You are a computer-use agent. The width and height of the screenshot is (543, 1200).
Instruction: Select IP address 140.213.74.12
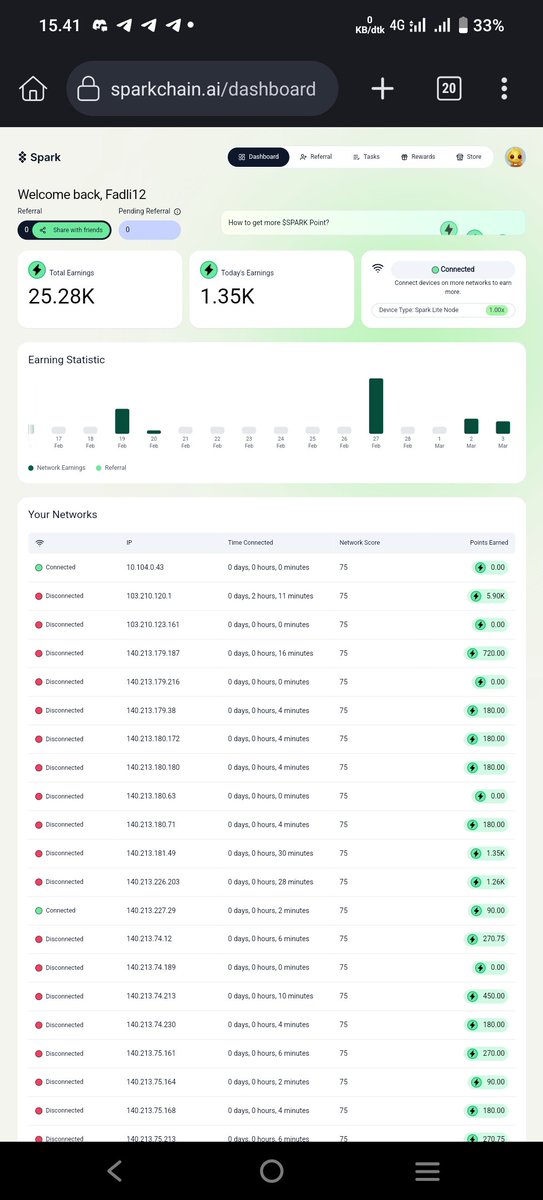[149, 939]
